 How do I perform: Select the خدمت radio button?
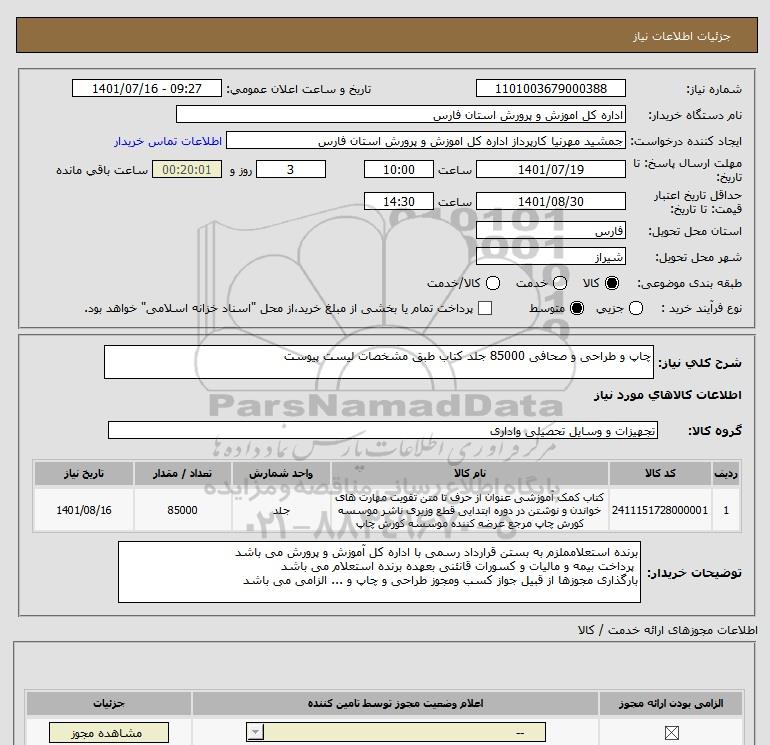560,283
